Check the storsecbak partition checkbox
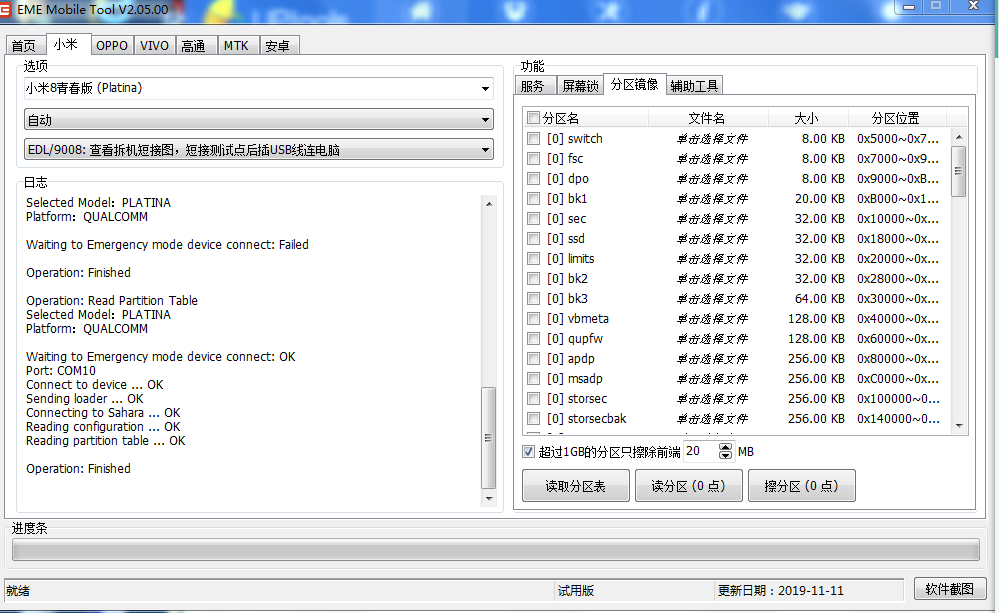Screen dimensions: 999x613 [534, 419]
